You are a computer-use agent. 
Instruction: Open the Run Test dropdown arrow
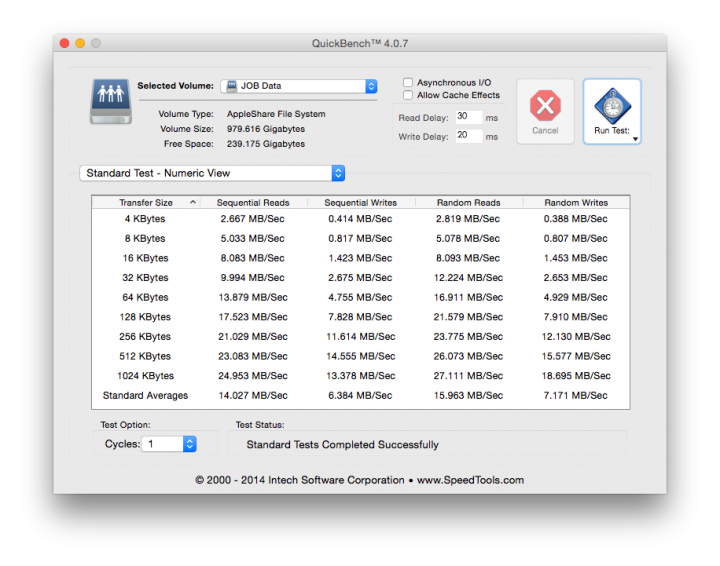[x=636, y=139]
